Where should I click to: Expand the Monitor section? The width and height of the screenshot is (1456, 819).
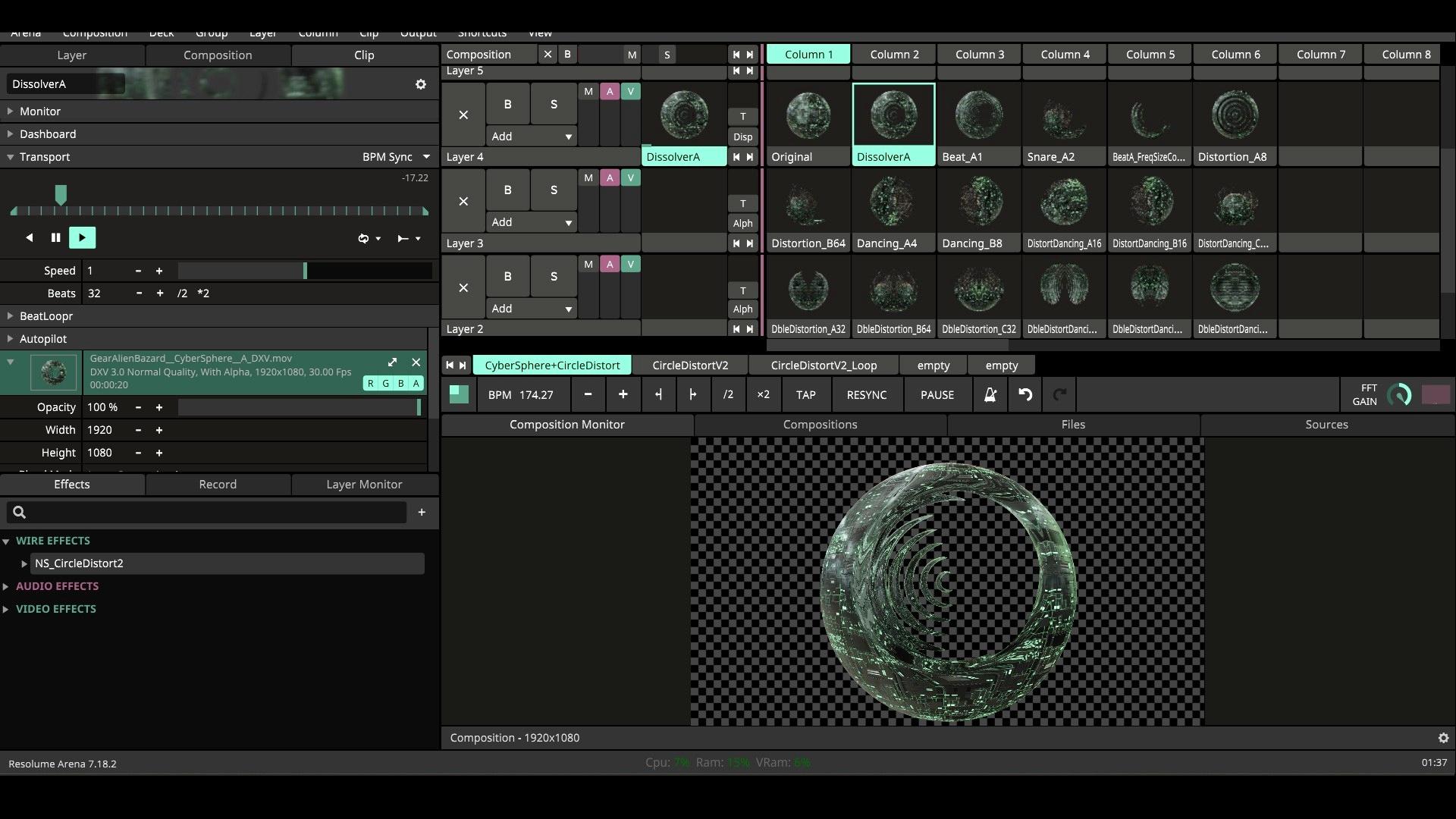tap(11, 111)
